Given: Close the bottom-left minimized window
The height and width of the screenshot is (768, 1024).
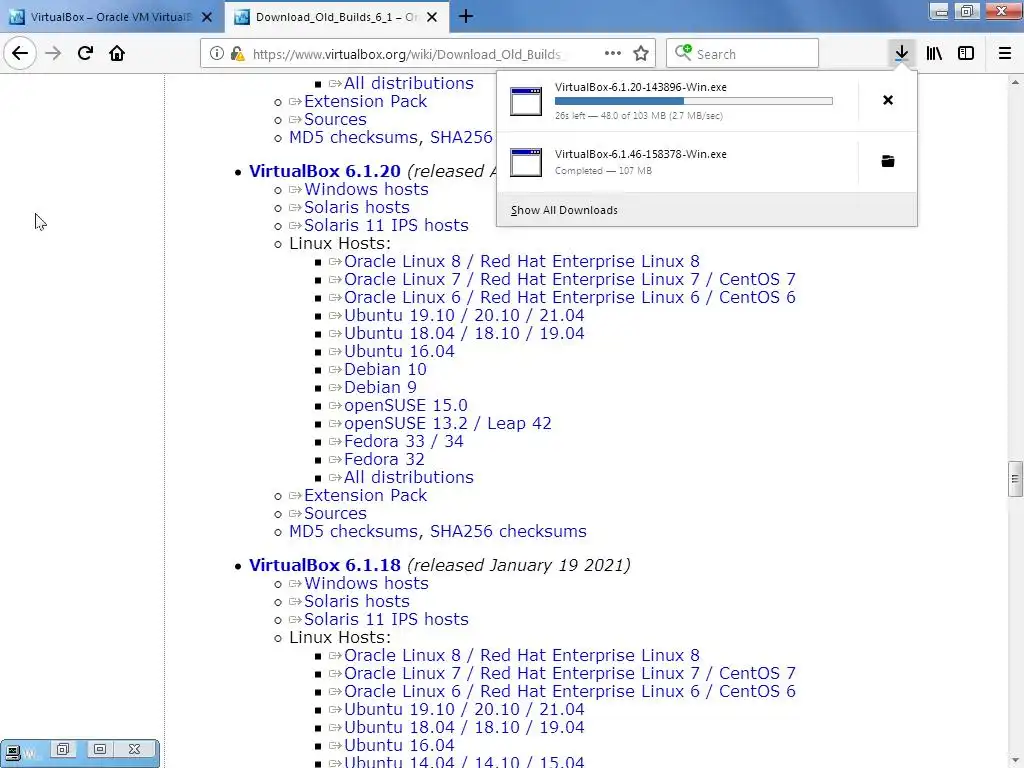Looking at the screenshot, I should 134,749.
